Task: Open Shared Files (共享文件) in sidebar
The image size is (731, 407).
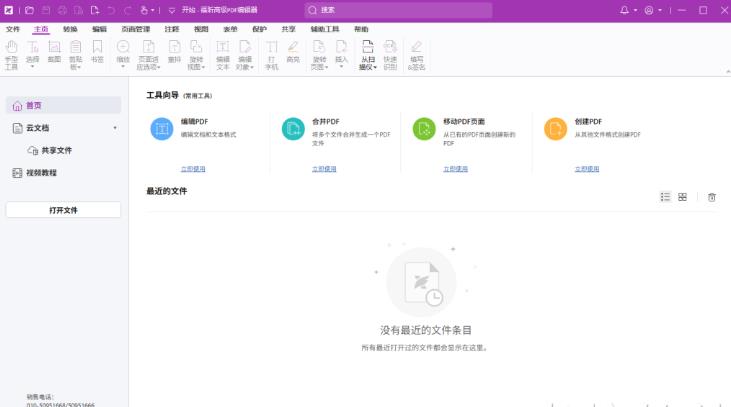Action: 50,150
